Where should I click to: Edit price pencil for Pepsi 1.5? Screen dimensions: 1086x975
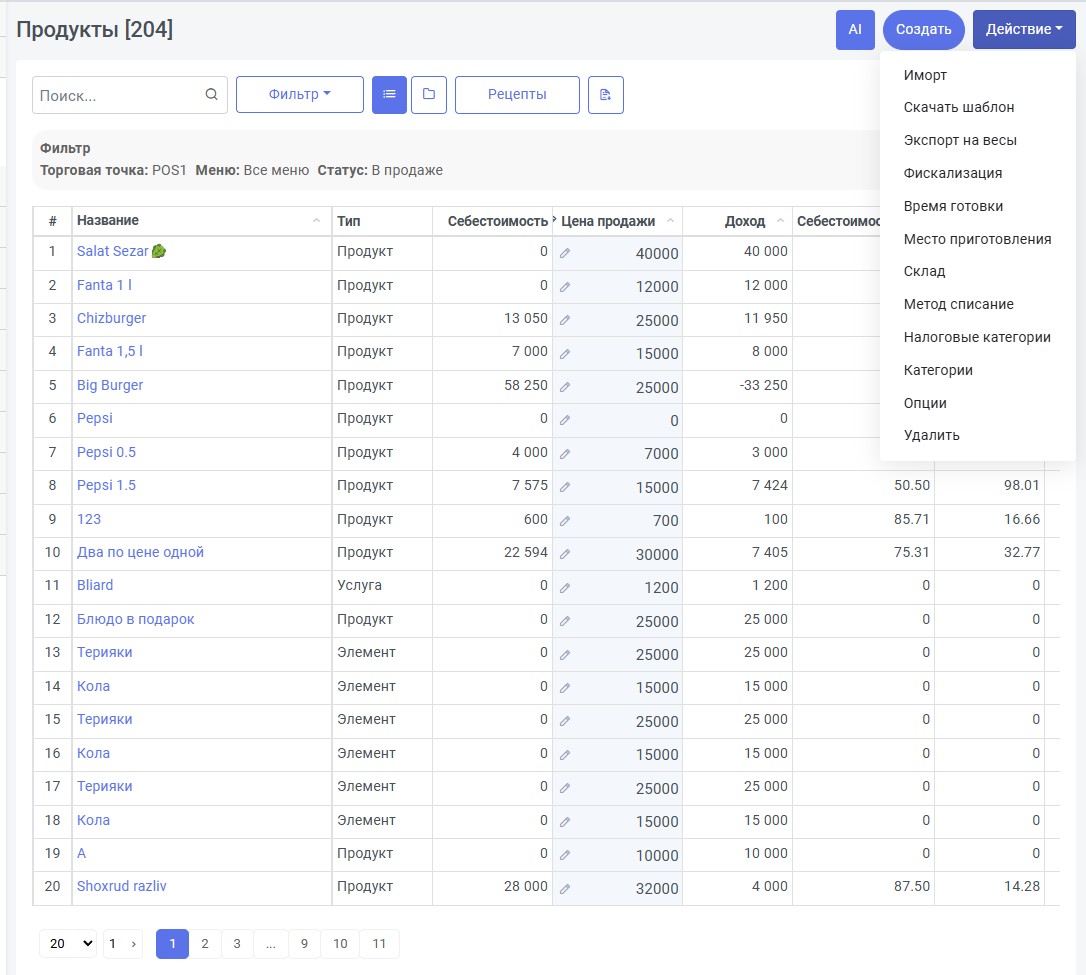[x=565, y=488]
